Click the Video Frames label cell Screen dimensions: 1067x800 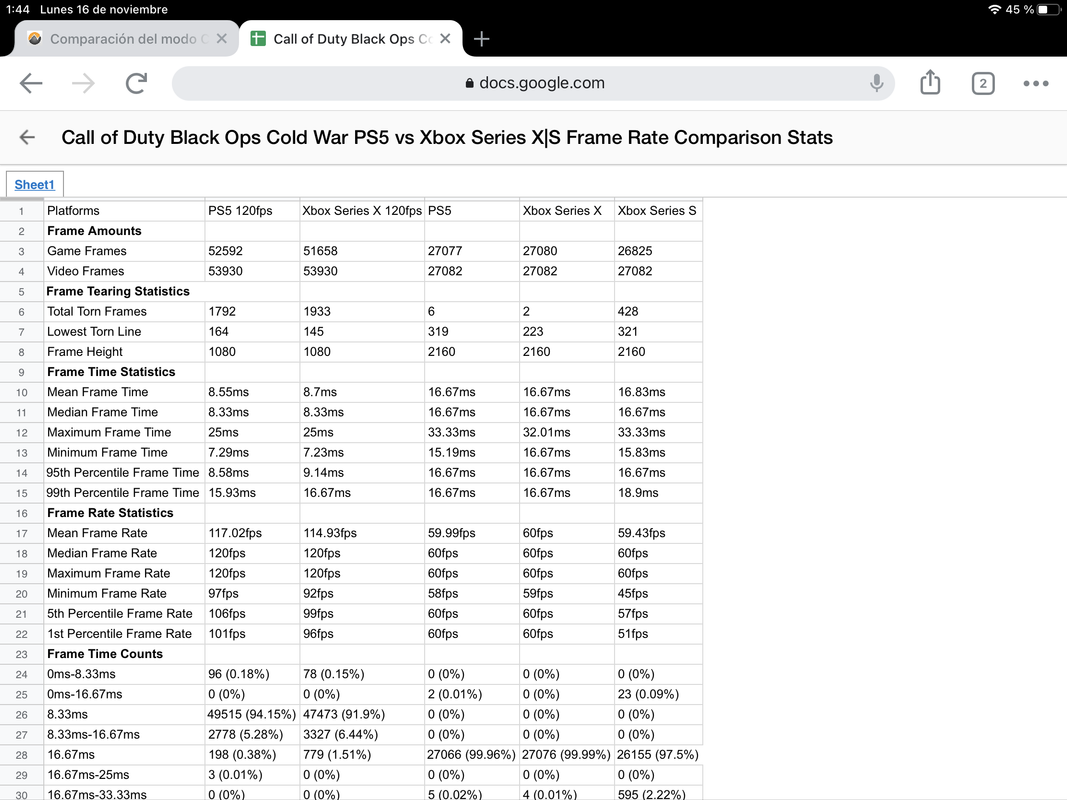124,271
